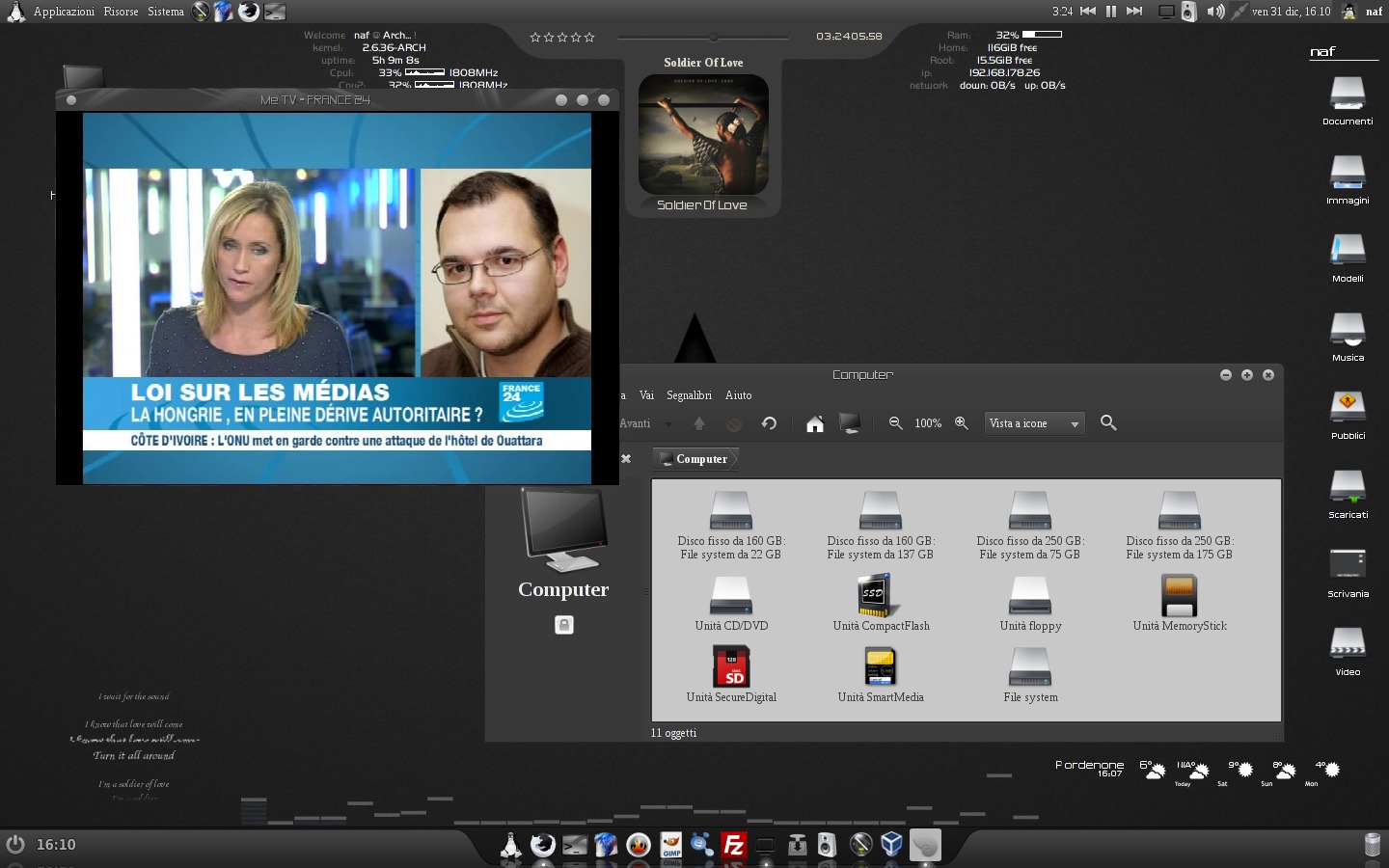Select the Unità MemoryStick drive
1389x868 pixels.
(x=1180, y=604)
